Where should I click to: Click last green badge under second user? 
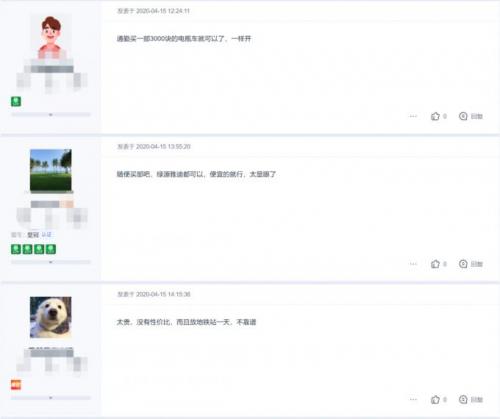(51, 249)
